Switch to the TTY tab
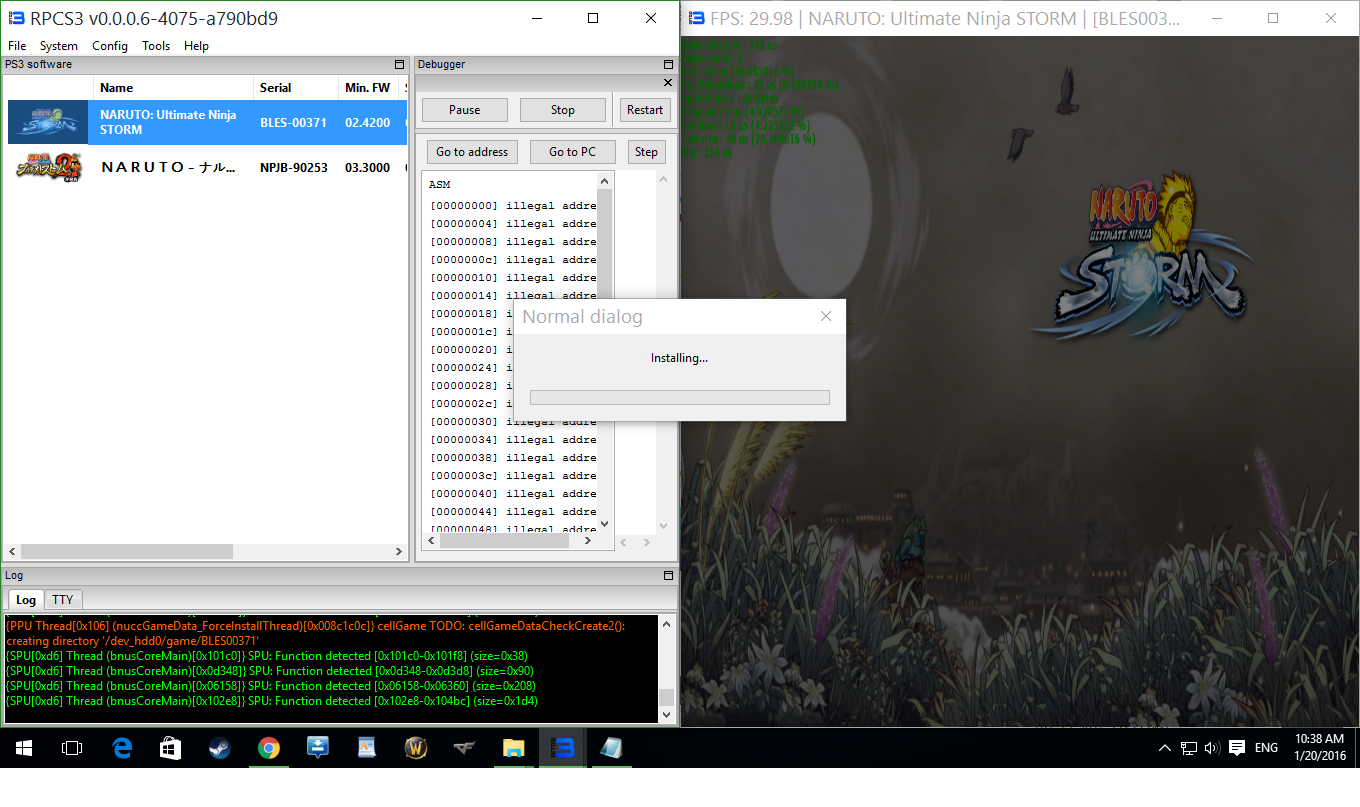This screenshot has width=1360, height=807. [x=63, y=600]
